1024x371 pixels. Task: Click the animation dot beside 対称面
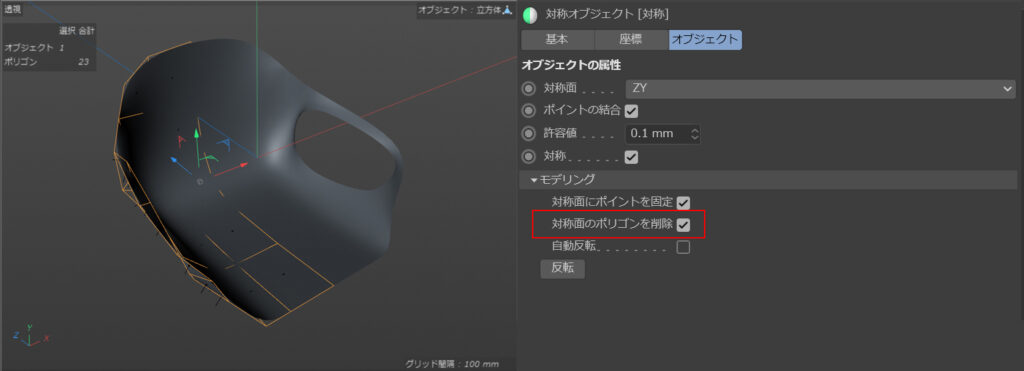[x=529, y=88]
